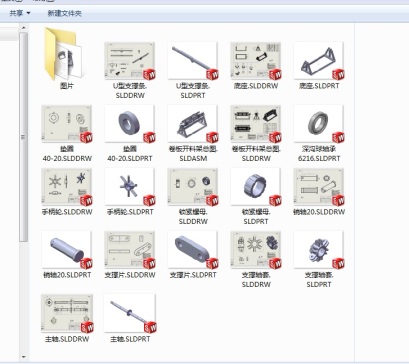Click the folder name label 图片
The width and height of the screenshot is (409, 364).
67,86
